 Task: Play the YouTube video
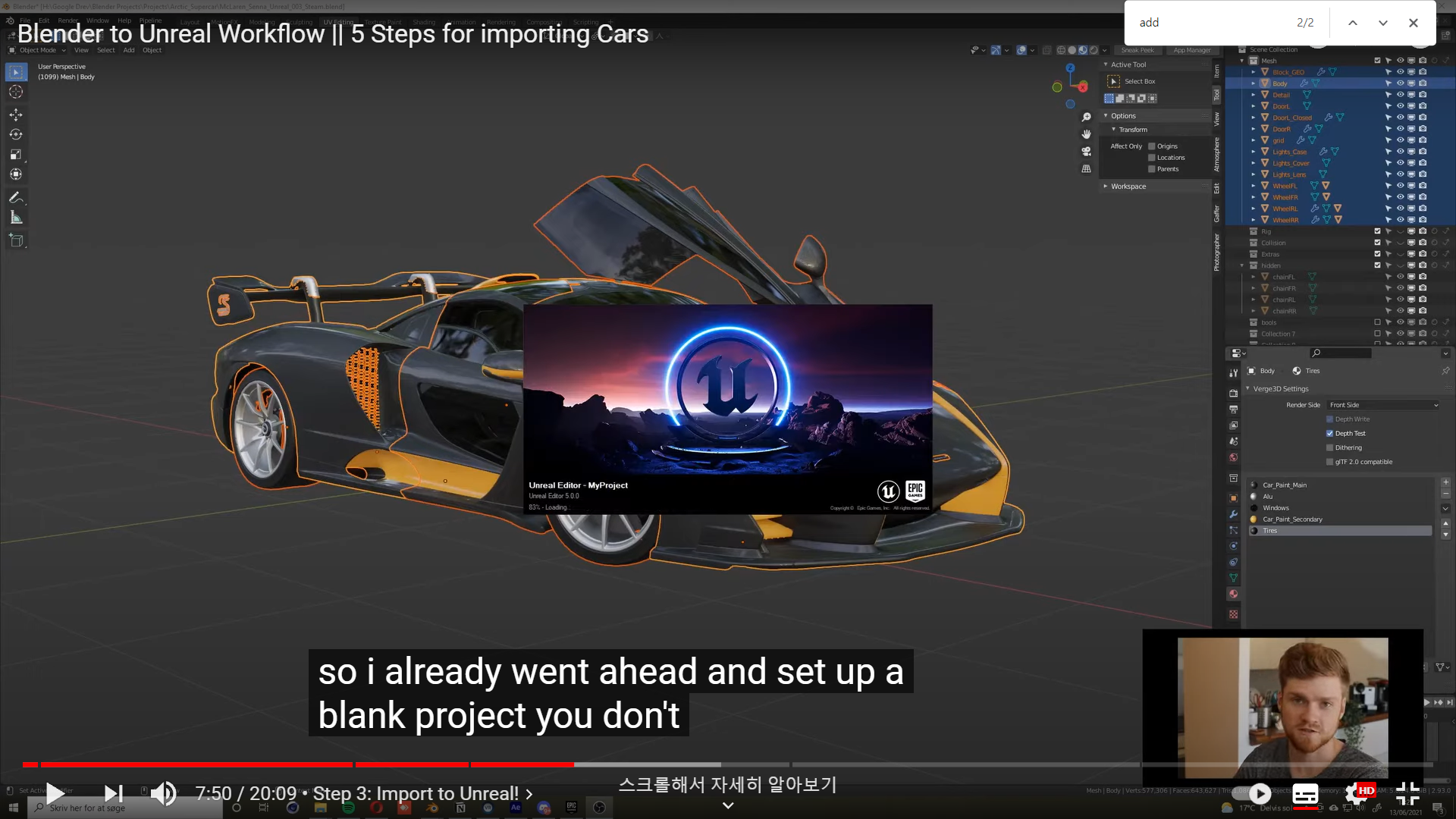point(55,793)
